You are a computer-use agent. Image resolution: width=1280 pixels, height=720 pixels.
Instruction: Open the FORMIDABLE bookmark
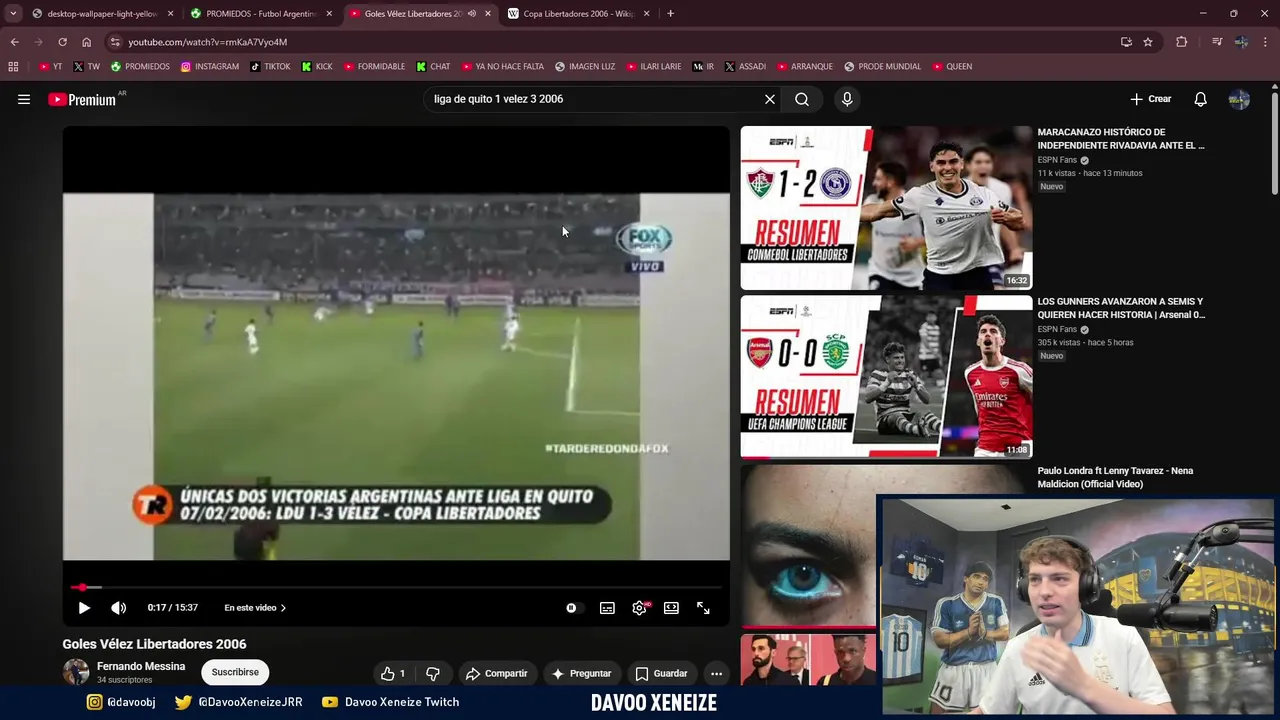coord(374,67)
